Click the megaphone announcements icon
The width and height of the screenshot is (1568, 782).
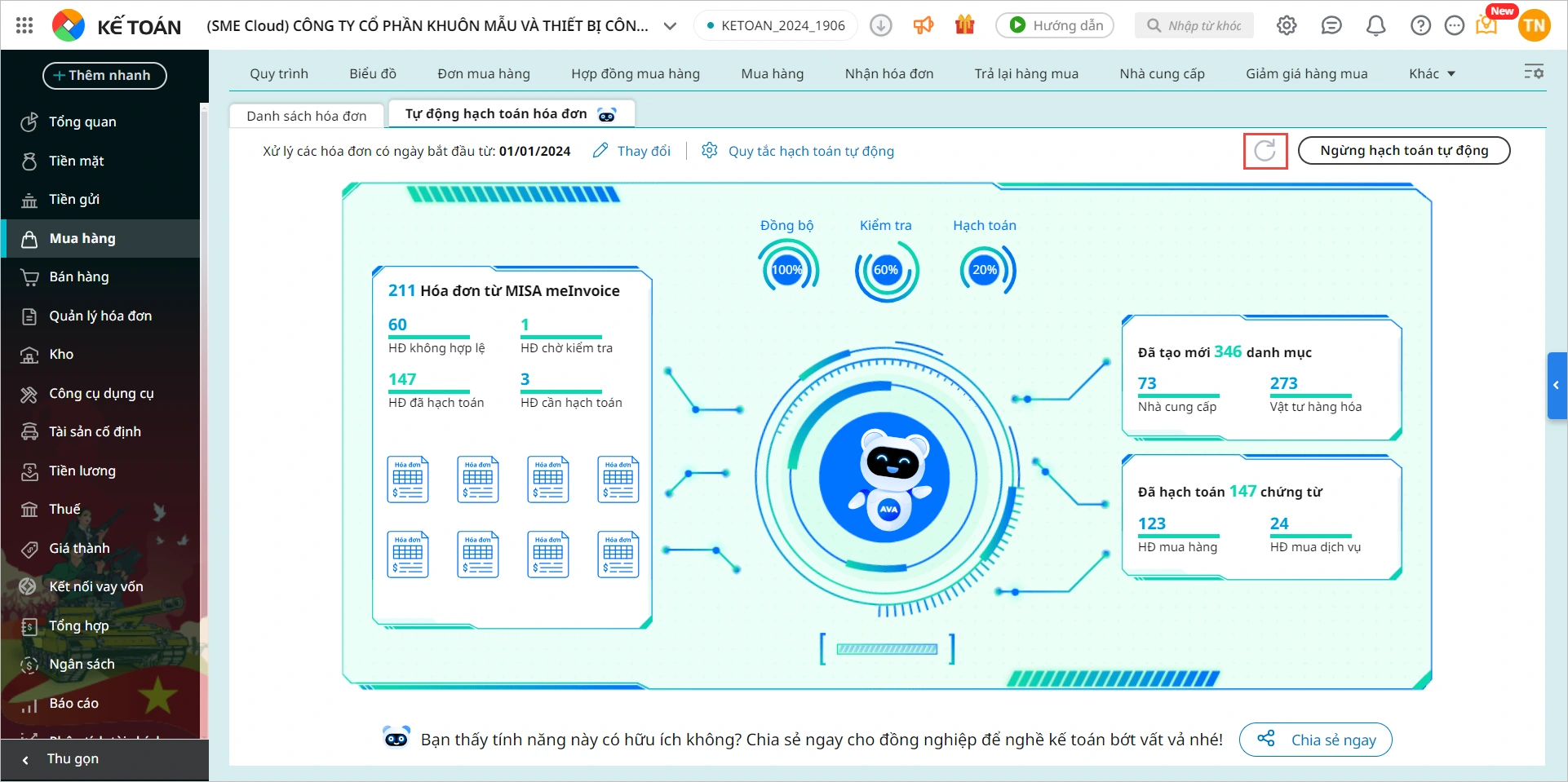click(x=924, y=25)
